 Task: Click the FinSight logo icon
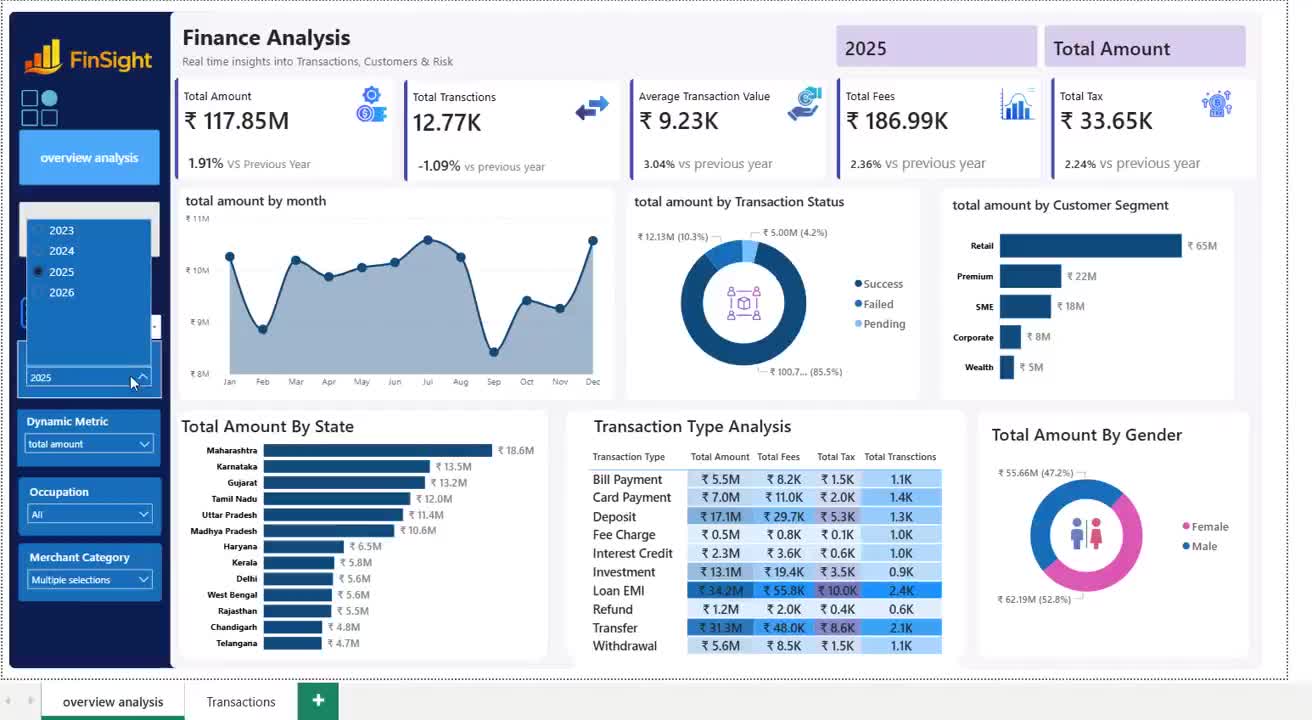[x=43, y=57]
